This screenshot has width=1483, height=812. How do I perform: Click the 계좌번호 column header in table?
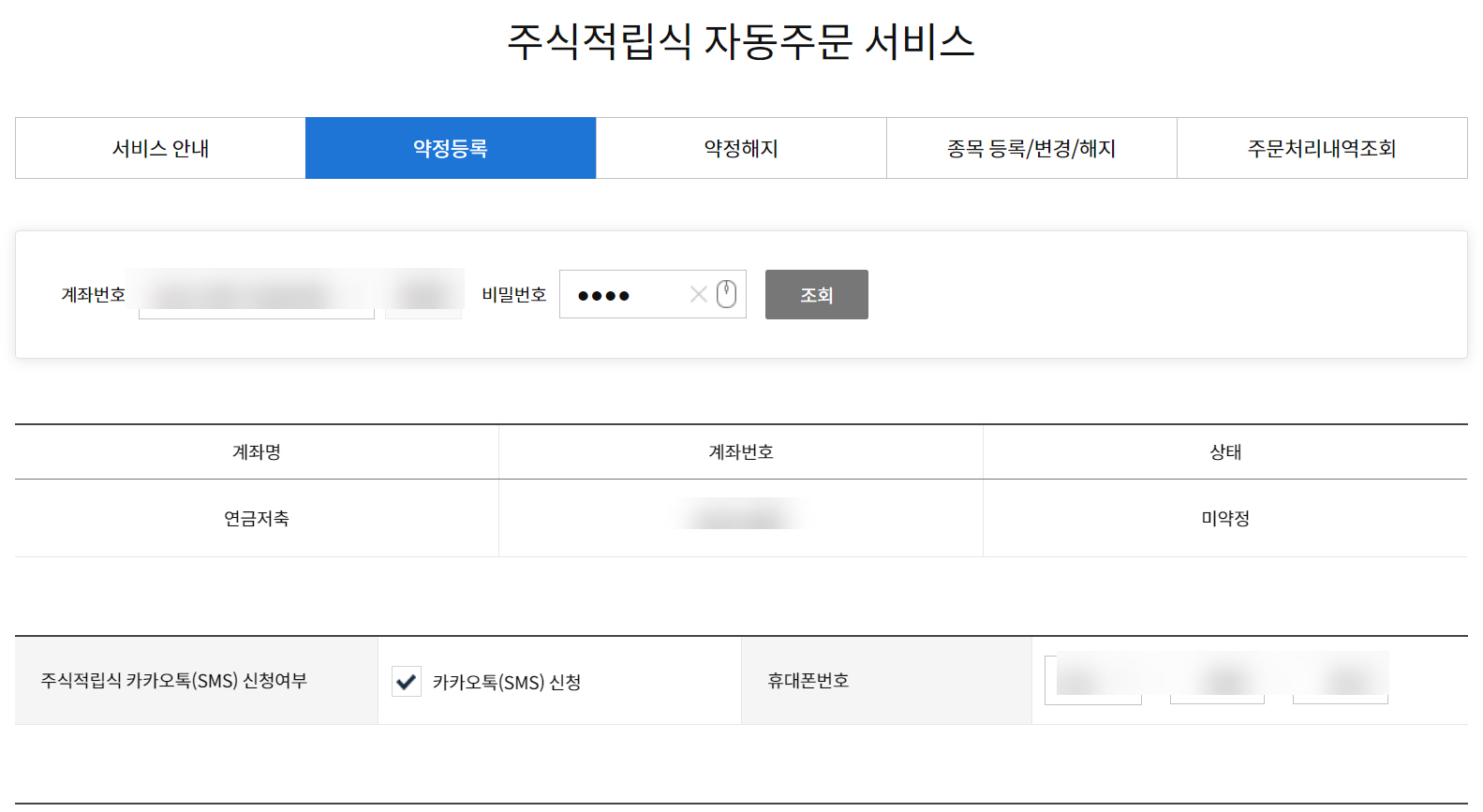coord(741,451)
